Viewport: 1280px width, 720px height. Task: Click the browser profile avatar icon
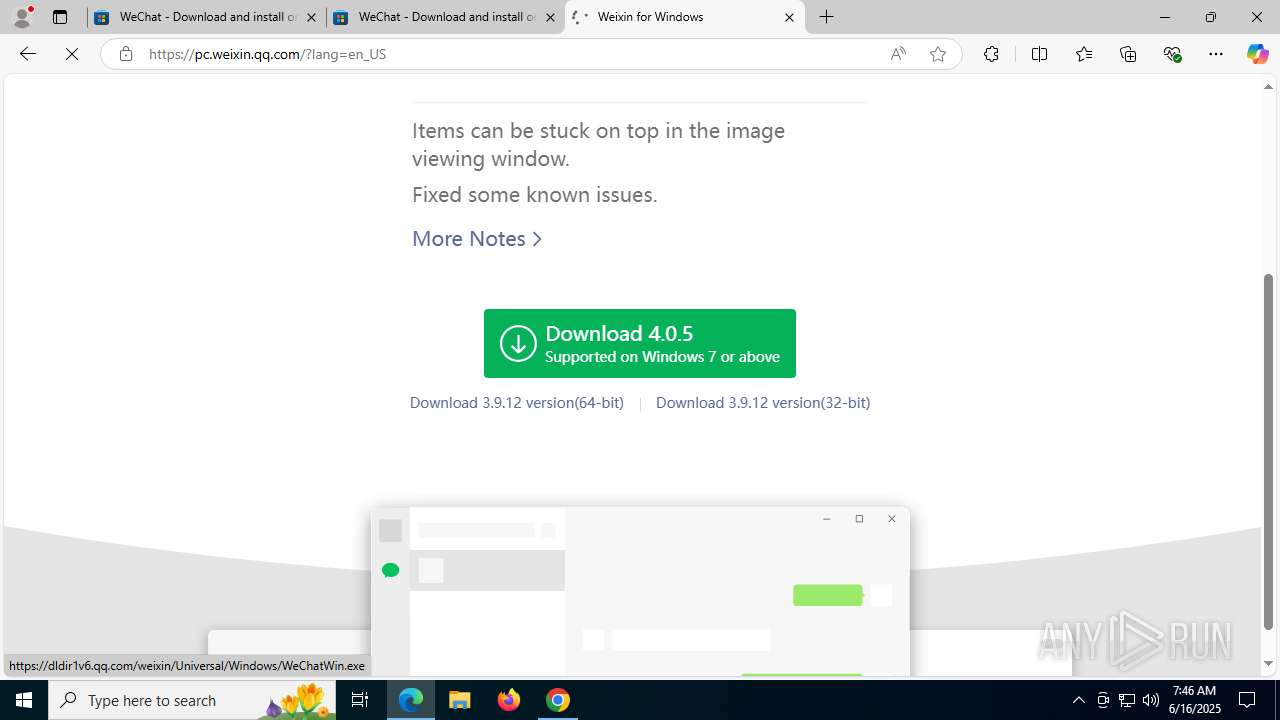click(x=22, y=17)
